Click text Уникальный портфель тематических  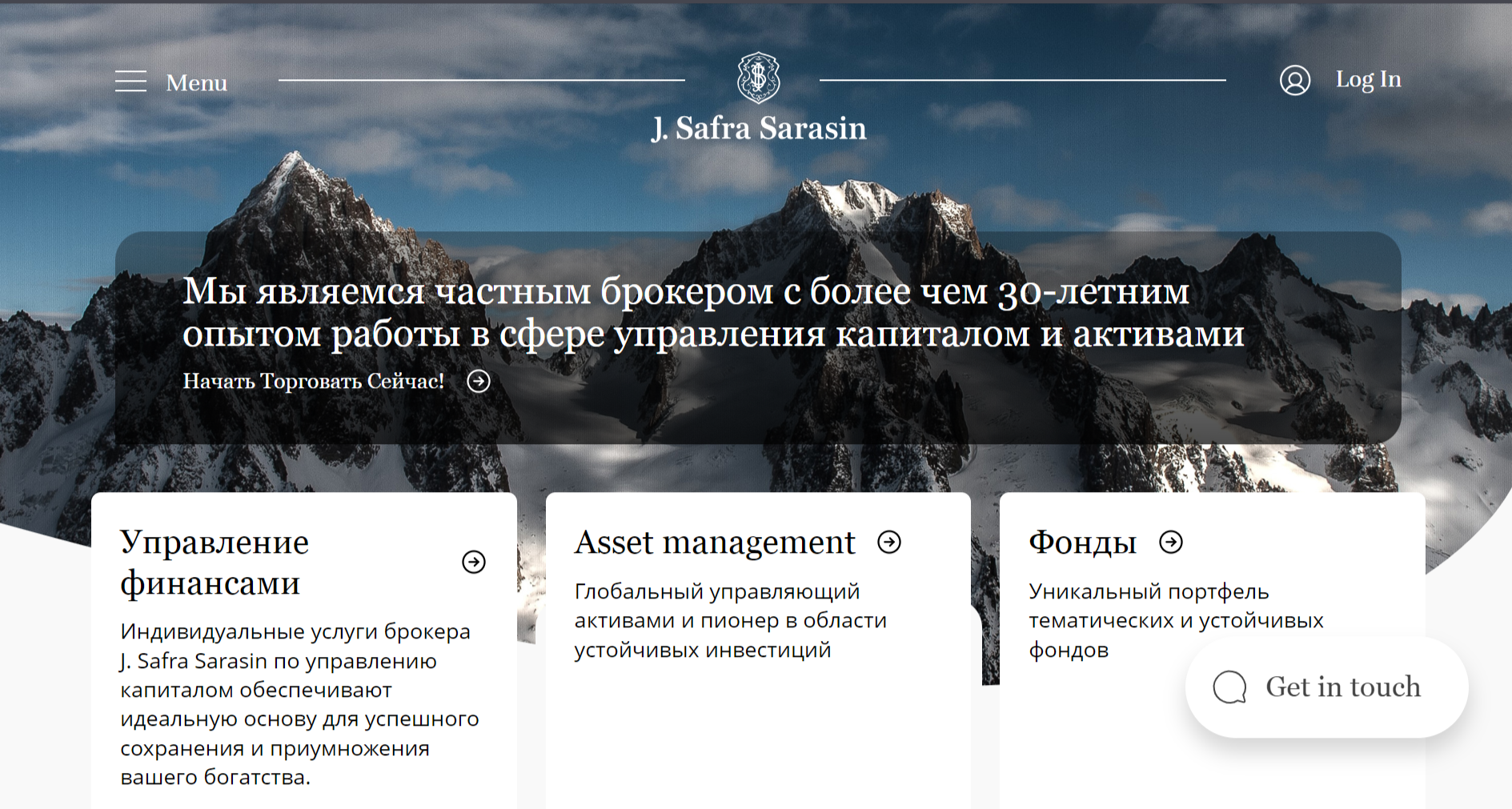click(x=1176, y=620)
